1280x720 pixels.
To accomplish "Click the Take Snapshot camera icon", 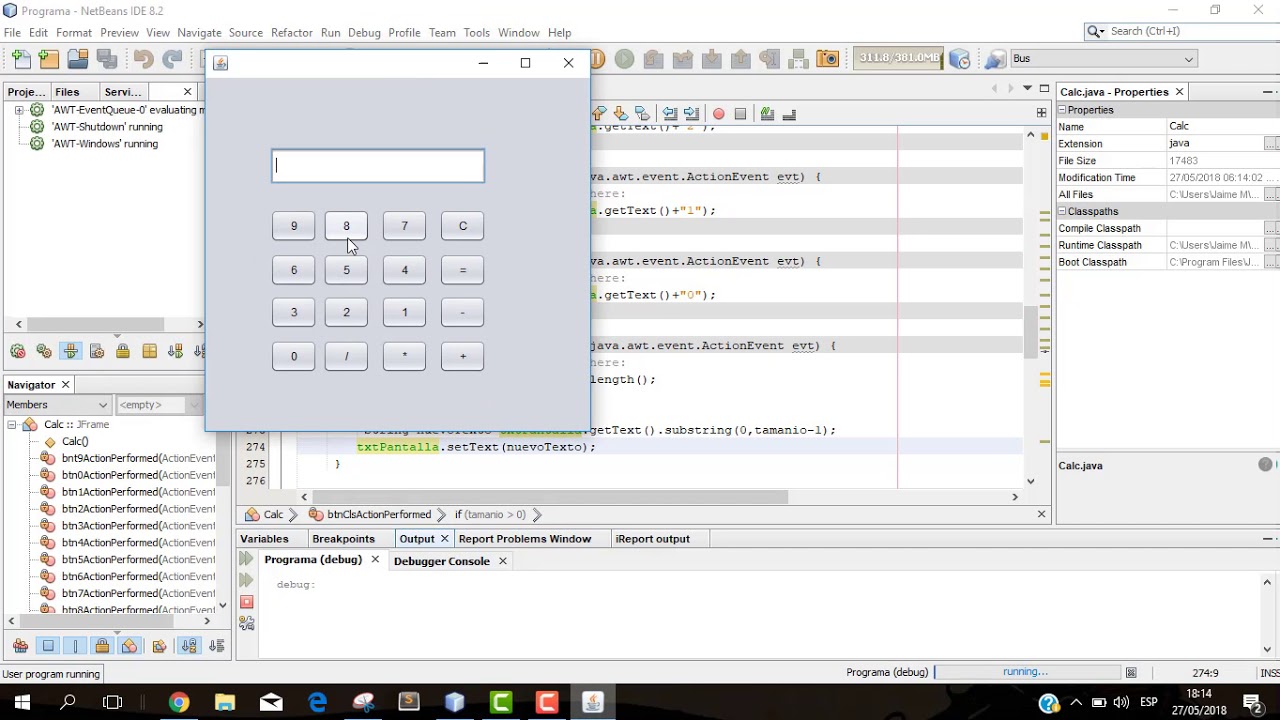I will click(x=827, y=59).
